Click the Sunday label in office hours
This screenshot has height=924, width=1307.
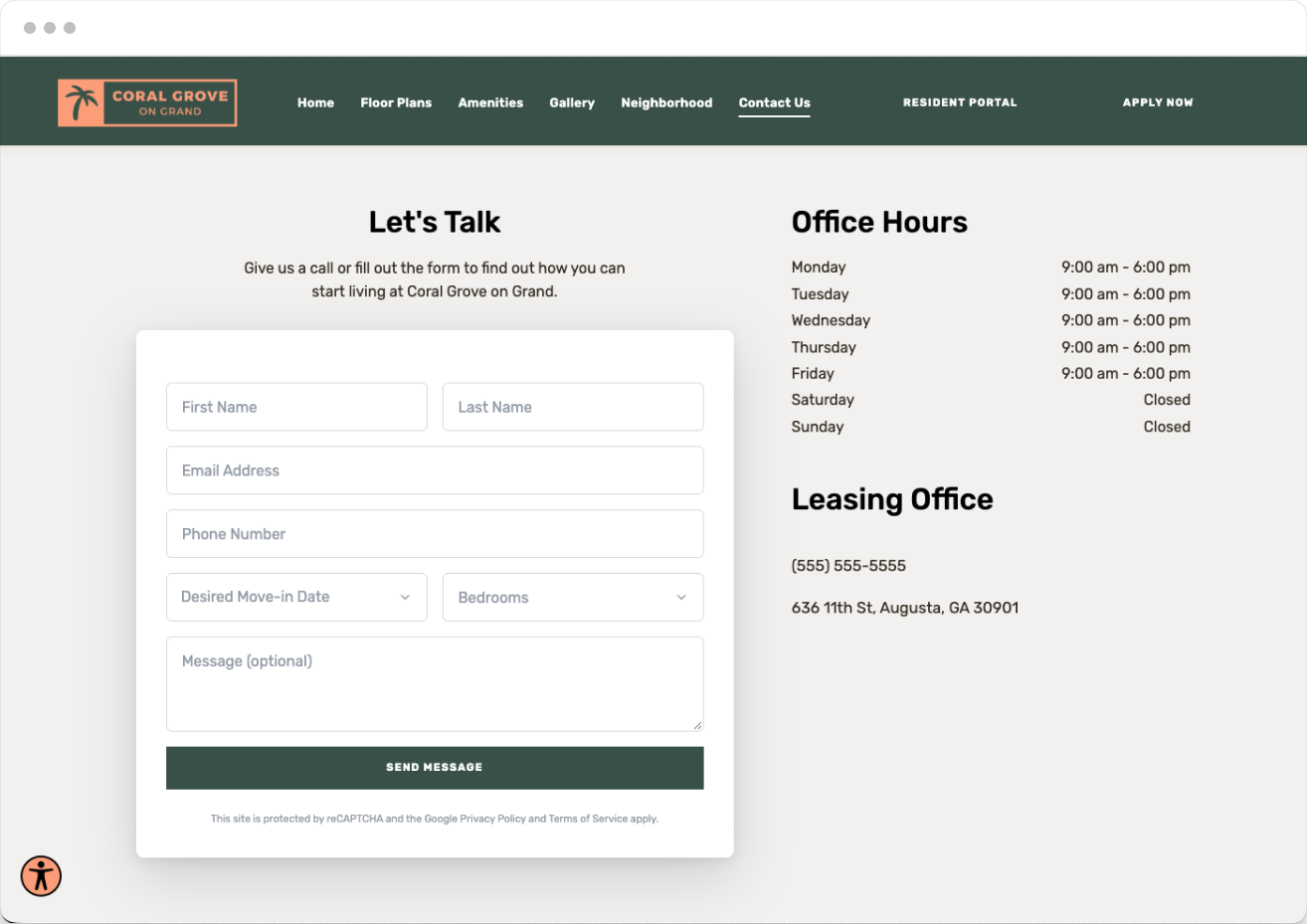point(818,427)
